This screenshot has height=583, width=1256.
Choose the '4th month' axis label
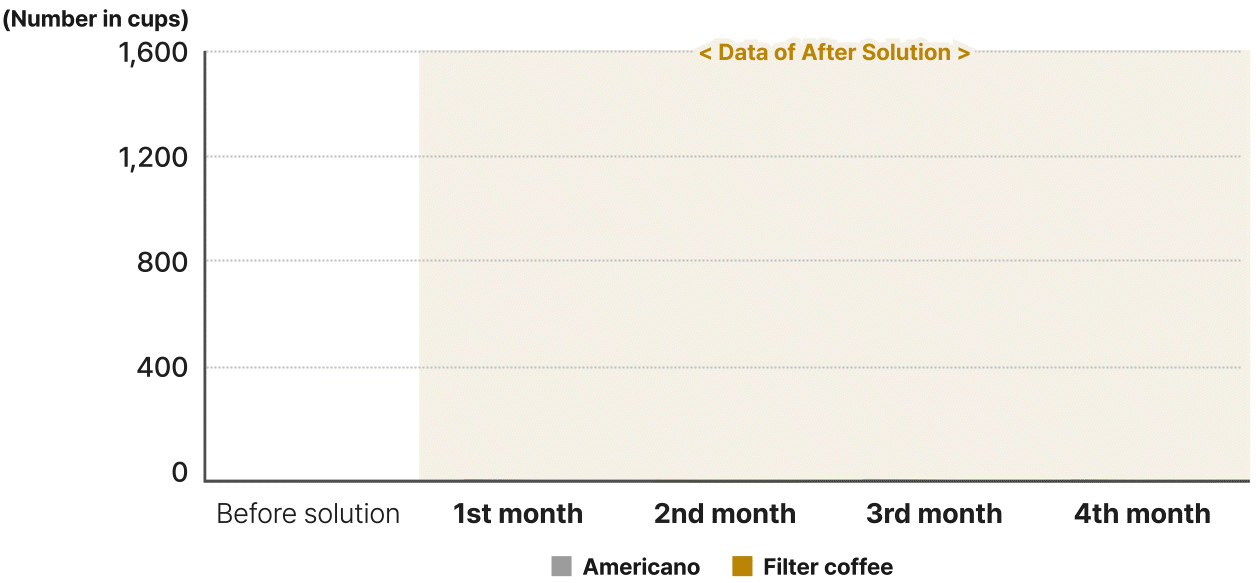(1142, 514)
